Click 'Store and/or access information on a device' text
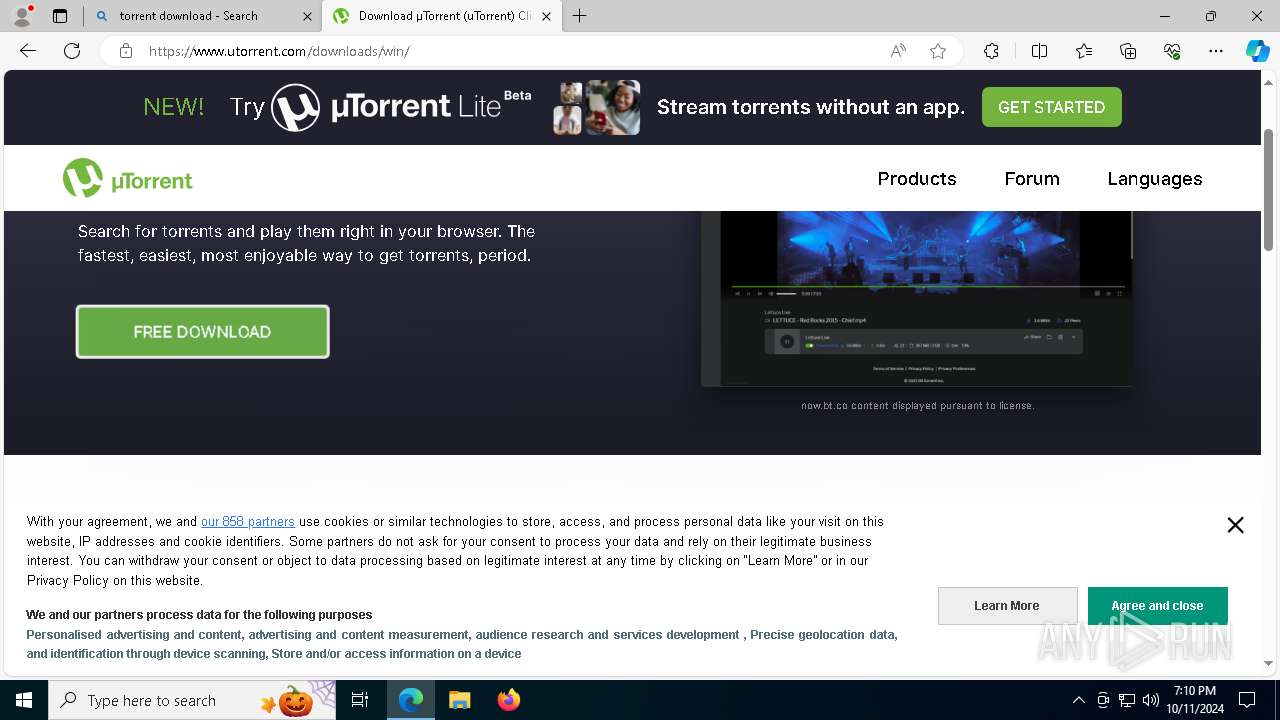The height and width of the screenshot is (720, 1280). (396, 654)
